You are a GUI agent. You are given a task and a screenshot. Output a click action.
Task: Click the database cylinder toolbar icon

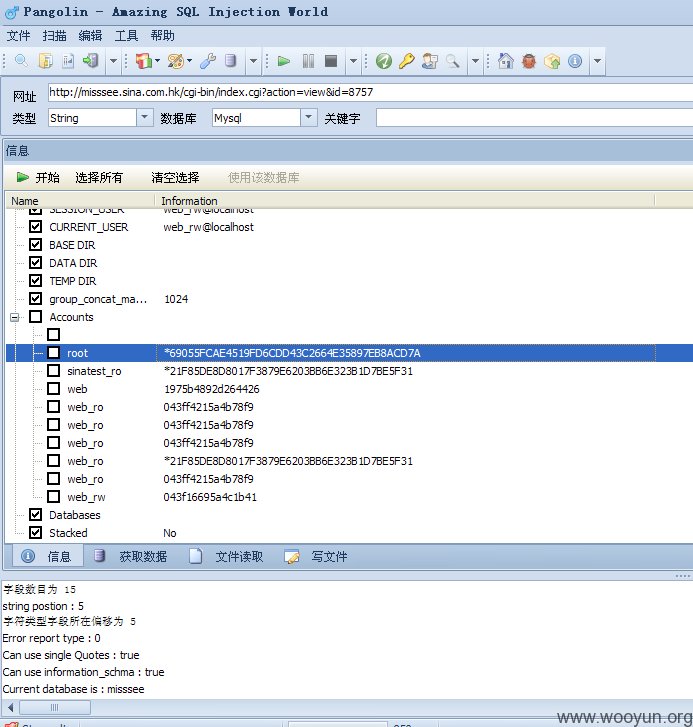[x=230, y=61]
